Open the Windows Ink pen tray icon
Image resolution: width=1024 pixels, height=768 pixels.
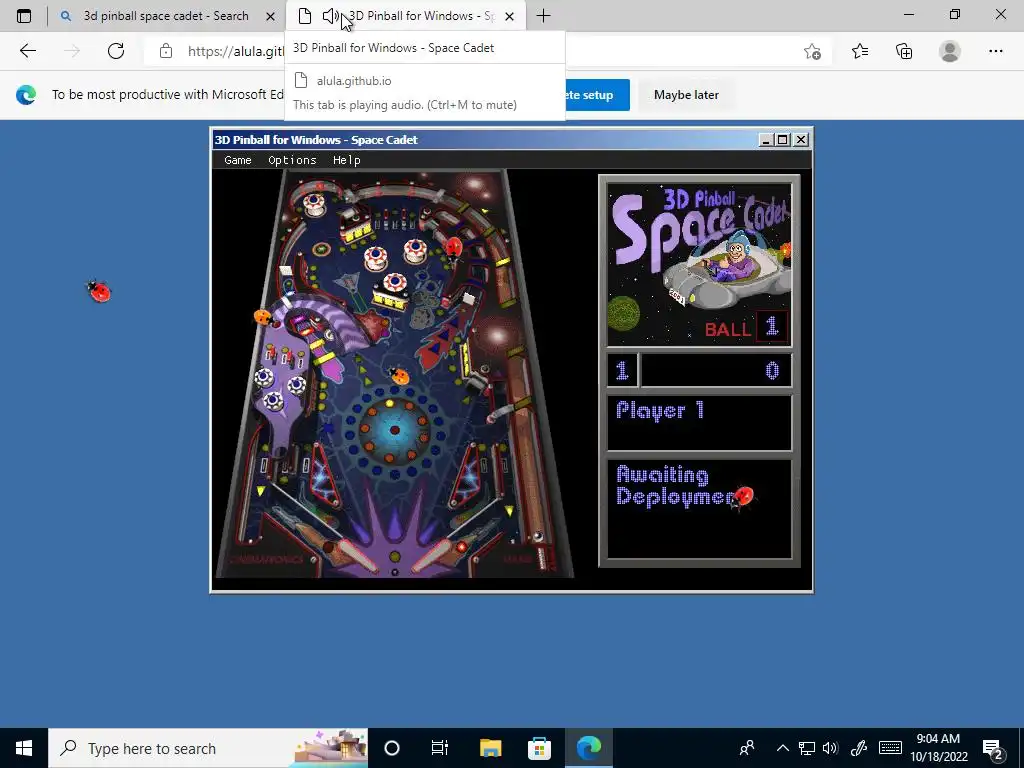point(858,748)
